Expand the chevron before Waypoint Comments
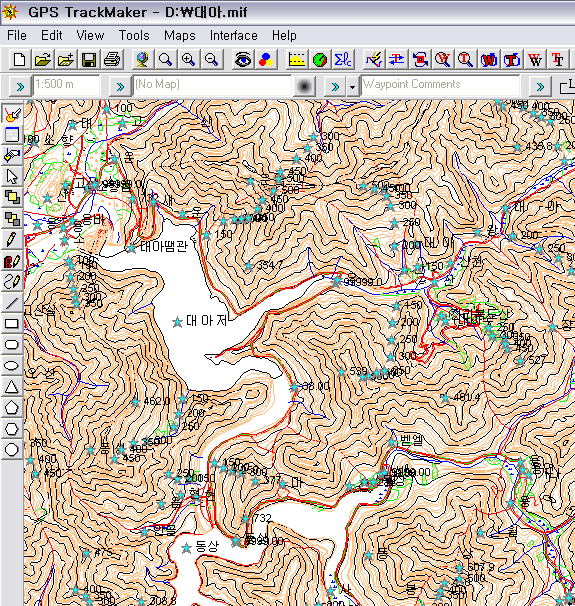575x606 pixels. click(x=335, y=86)
